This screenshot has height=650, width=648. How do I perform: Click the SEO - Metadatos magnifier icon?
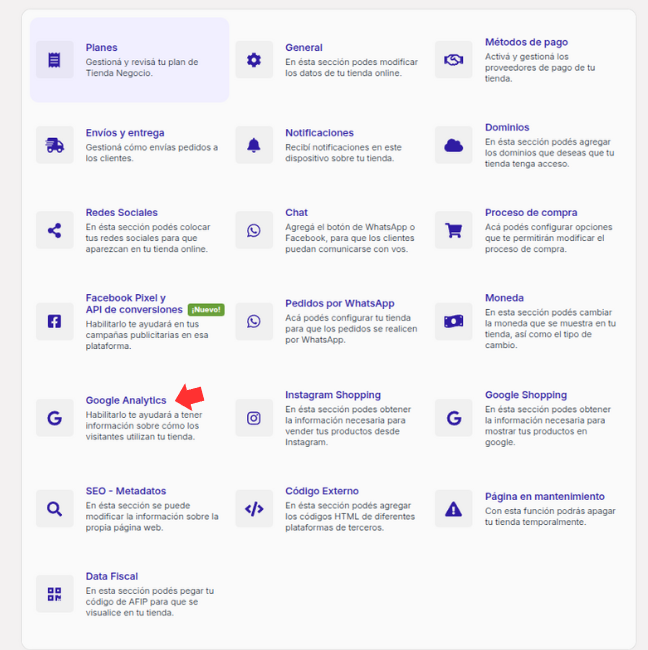tap(54, 509)
